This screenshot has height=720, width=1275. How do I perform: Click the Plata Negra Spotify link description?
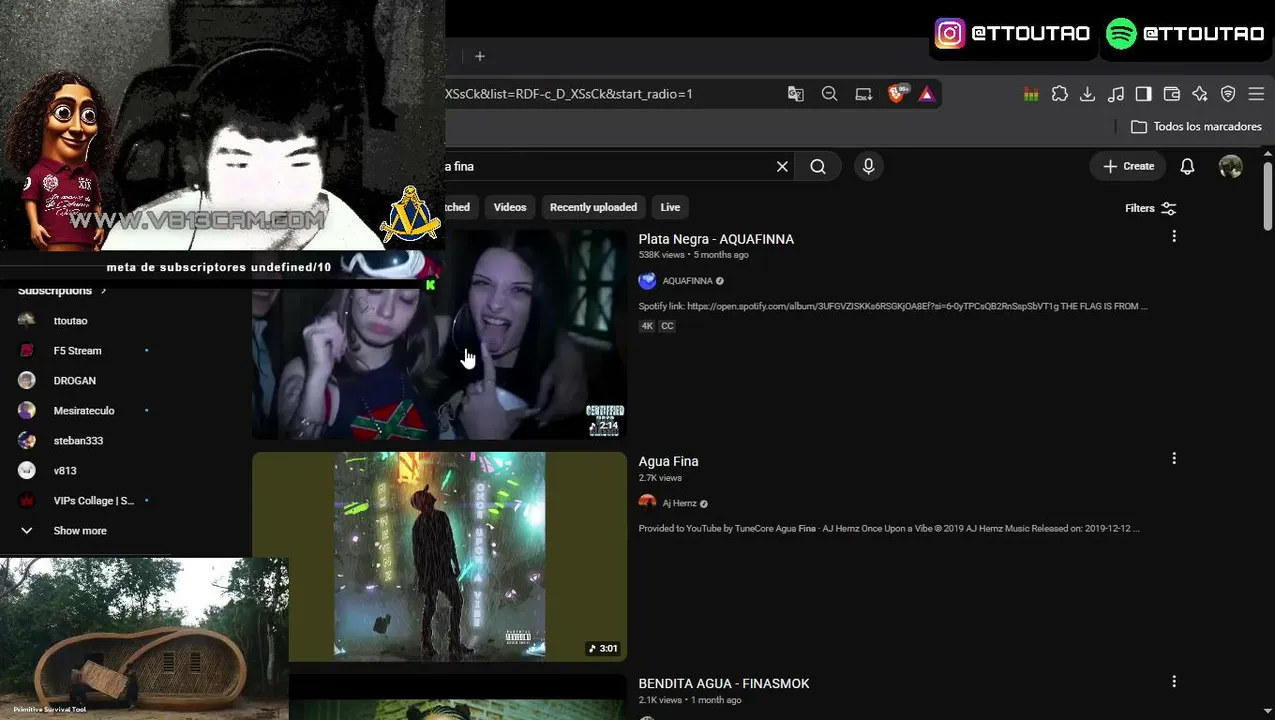pyautogui.click(x=893, y=306)
